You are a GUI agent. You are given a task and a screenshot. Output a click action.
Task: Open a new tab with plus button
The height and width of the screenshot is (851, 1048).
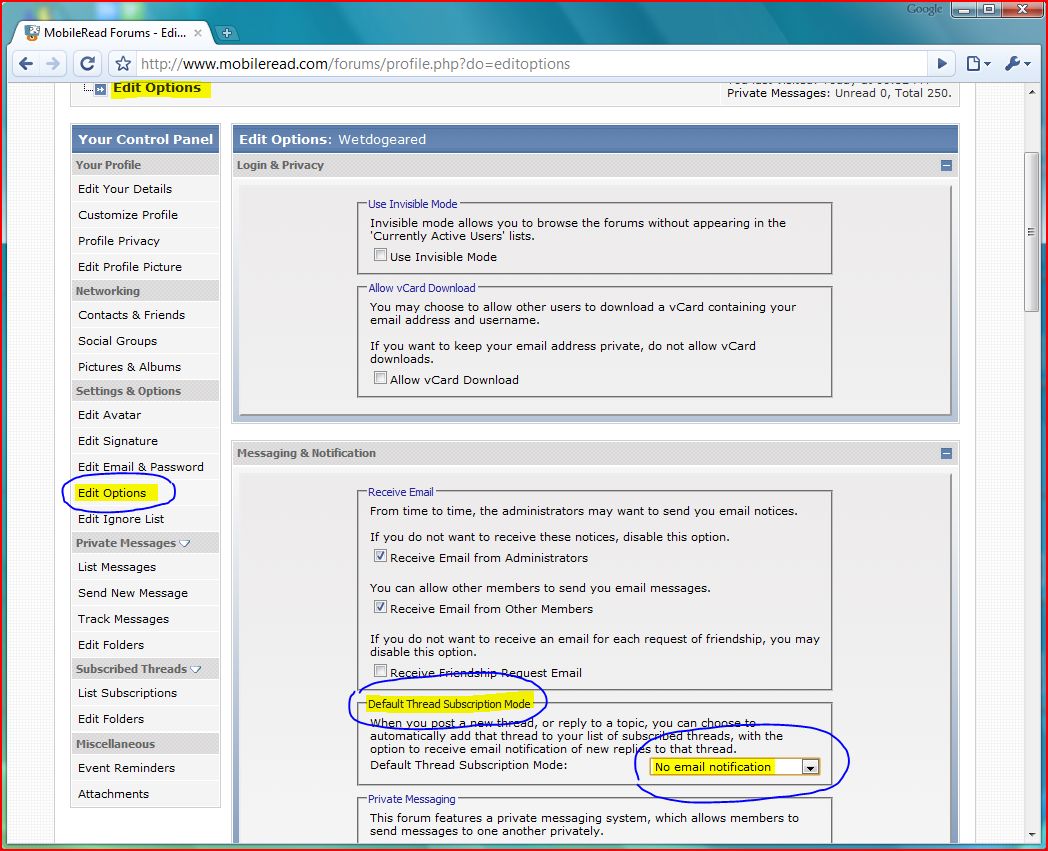227,33
